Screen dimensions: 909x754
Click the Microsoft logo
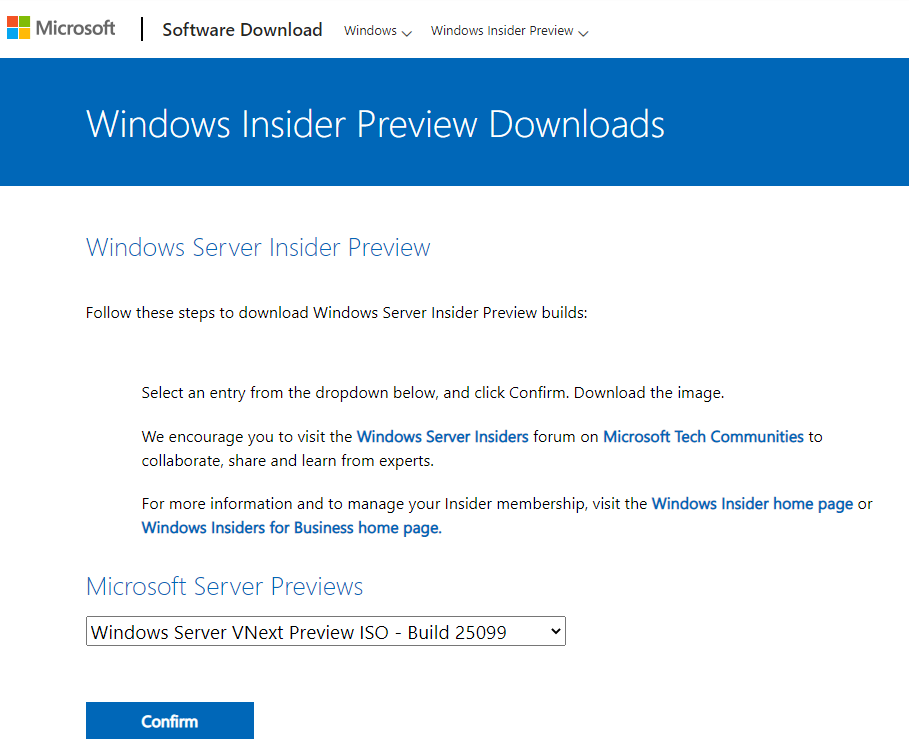[x=61, y=28]
